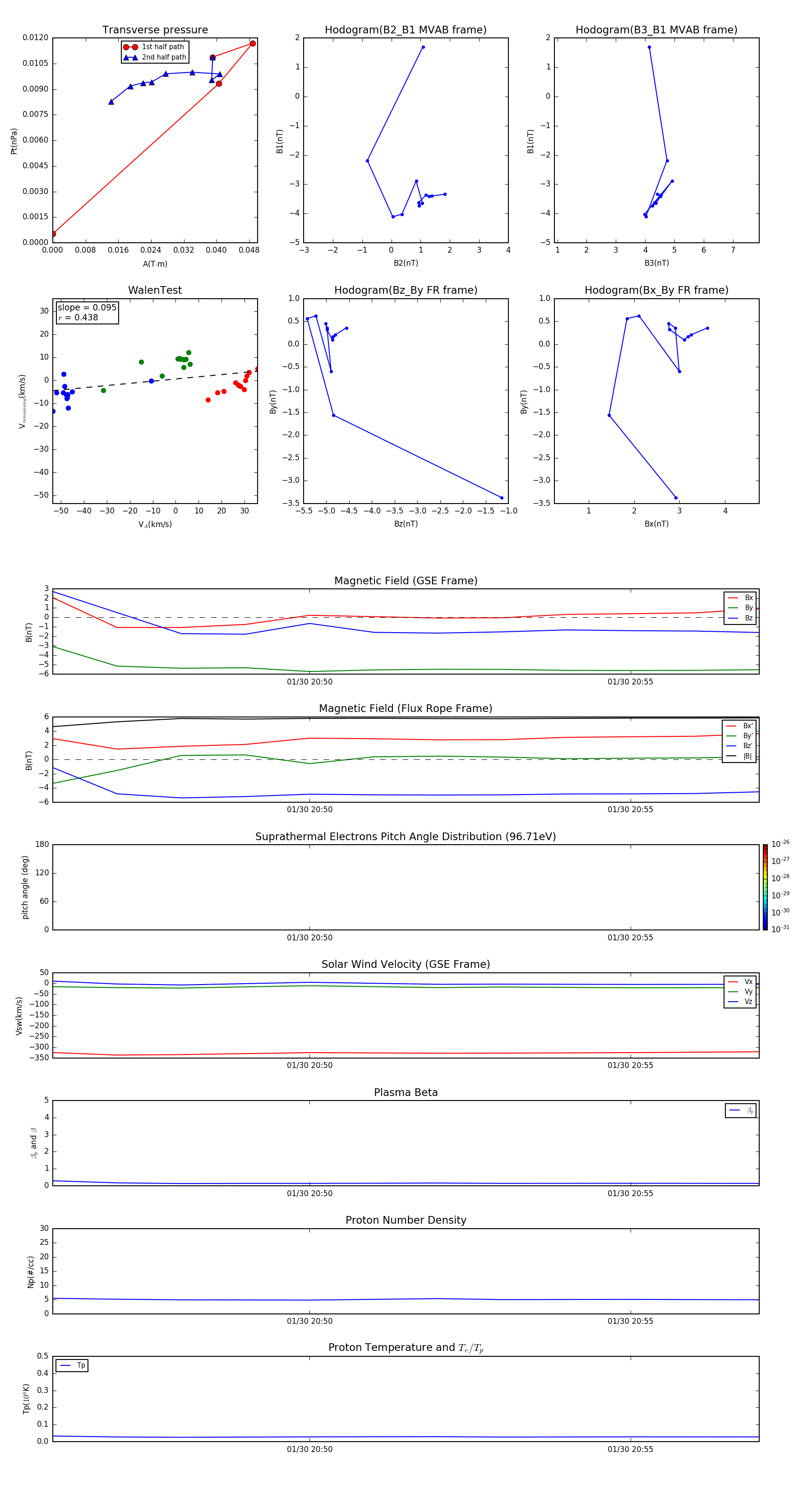Click the 'Solar Wind Velocity (GSE Frame)' title

405,964
